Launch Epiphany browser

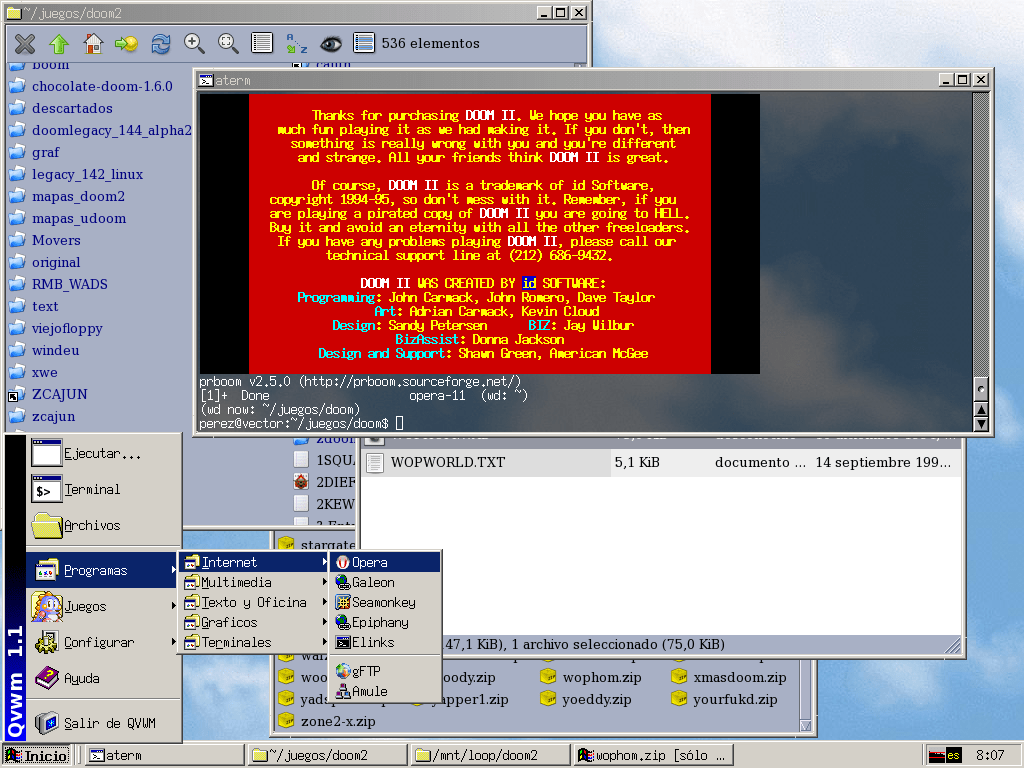pyautogui.click(x=386, y=622)
